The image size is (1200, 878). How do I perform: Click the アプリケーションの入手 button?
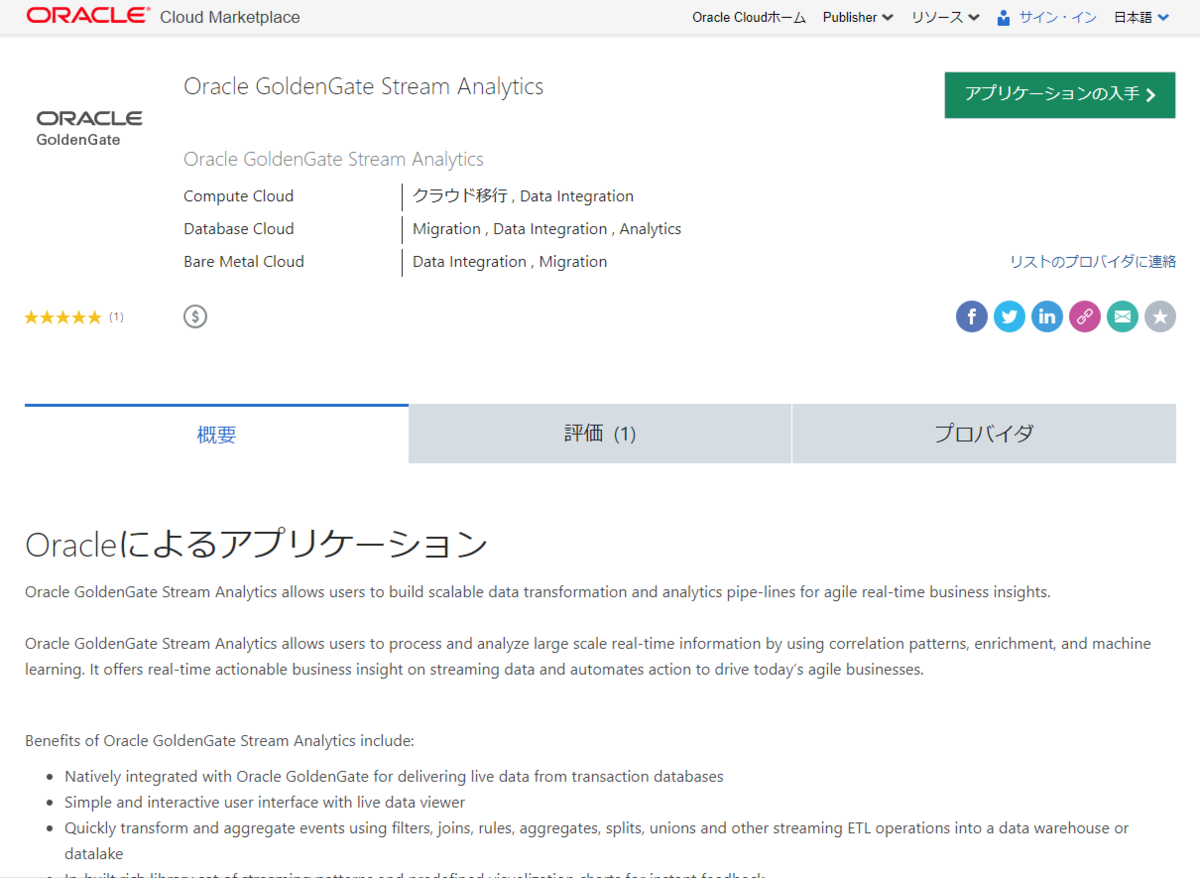click(x=1059, y=95)
